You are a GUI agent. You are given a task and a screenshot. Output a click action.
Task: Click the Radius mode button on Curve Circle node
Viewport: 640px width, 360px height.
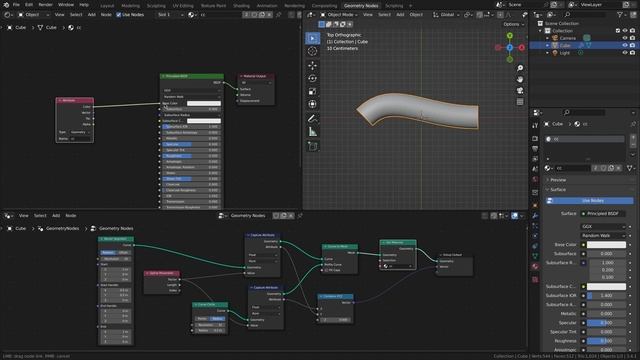pyautogui.click(x=218, y=319)
